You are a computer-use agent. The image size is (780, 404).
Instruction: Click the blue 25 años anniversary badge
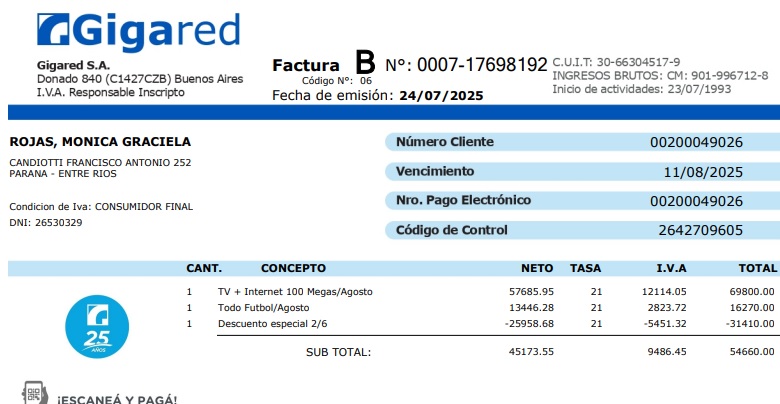[97, 326]
